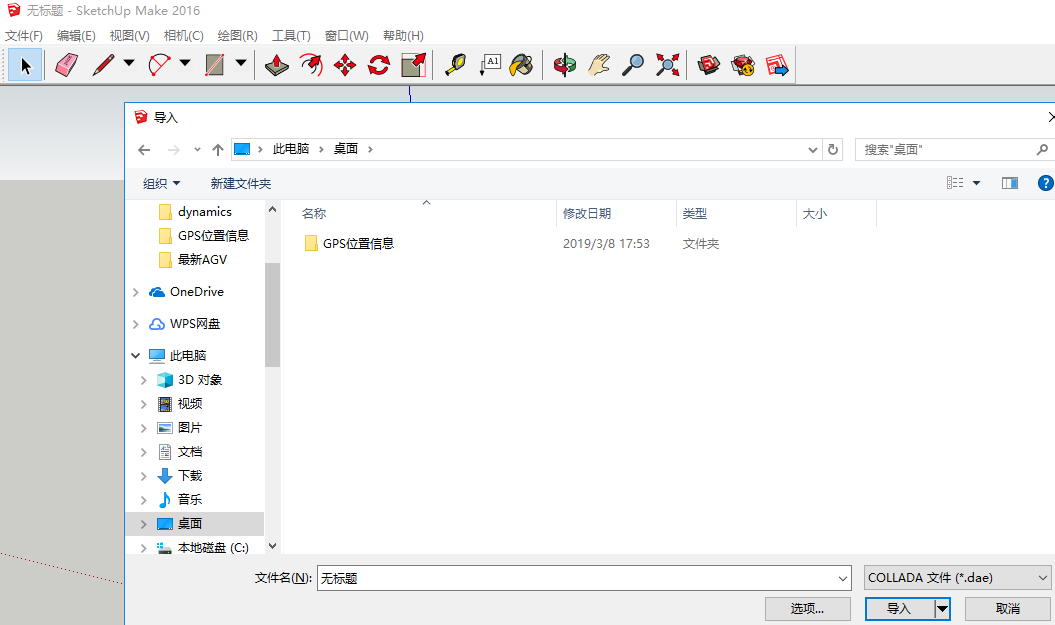Open the 工具(T) menu

[x=291, y=36]
